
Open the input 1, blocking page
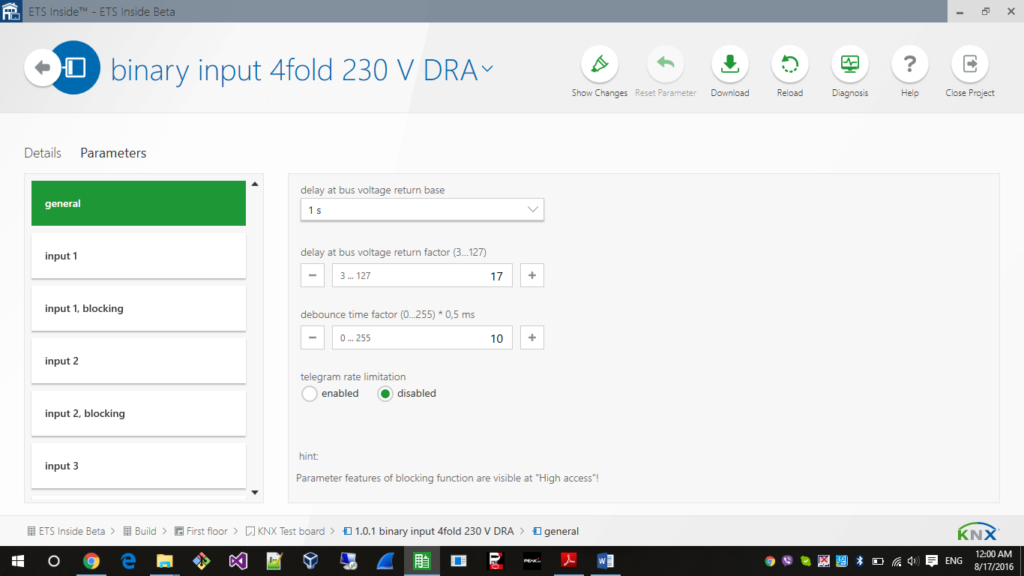click(138, 308)
